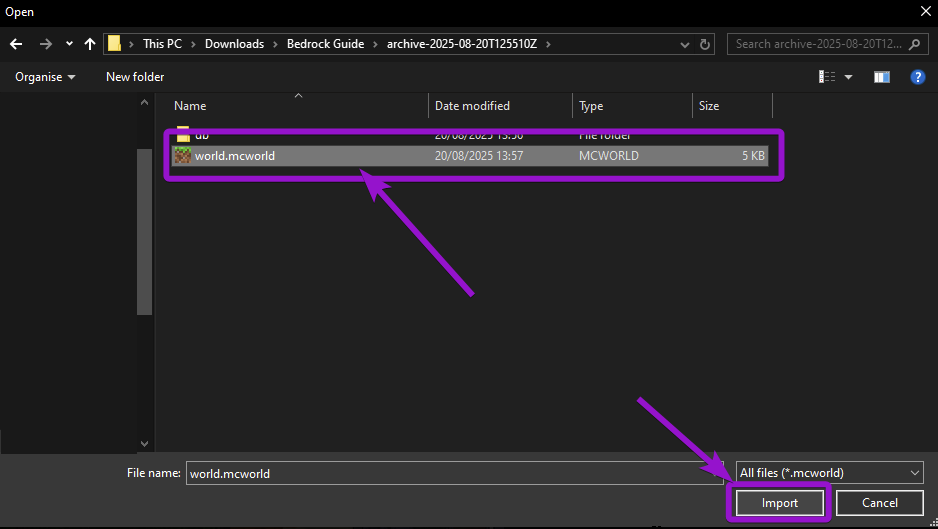Go back with the left arrow
Image resolution: width=938 pixels, height=529 pixels.
(16, 44)
